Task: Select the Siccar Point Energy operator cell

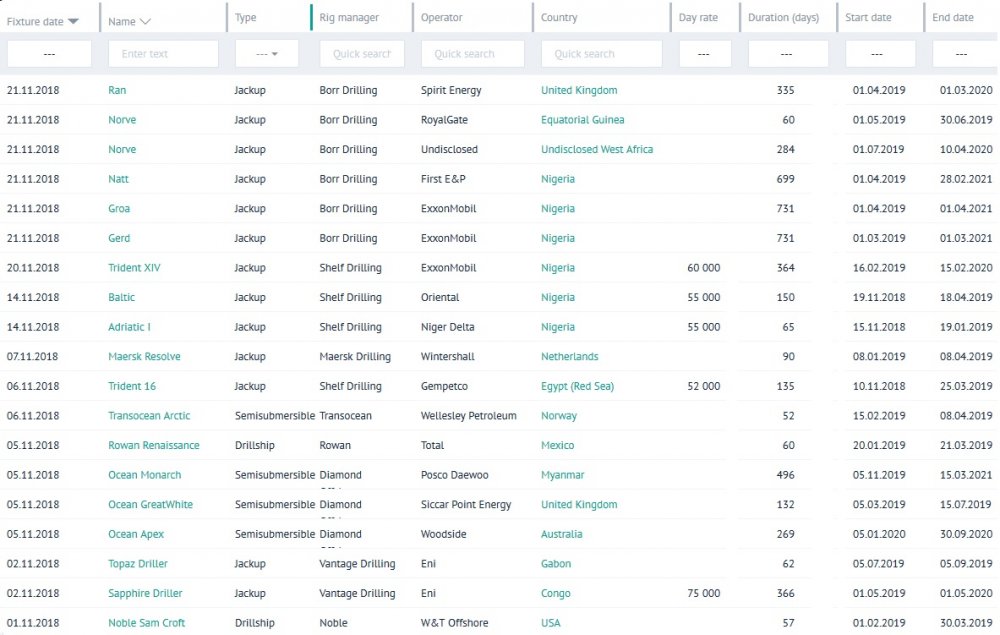Action: coord(466,504)
